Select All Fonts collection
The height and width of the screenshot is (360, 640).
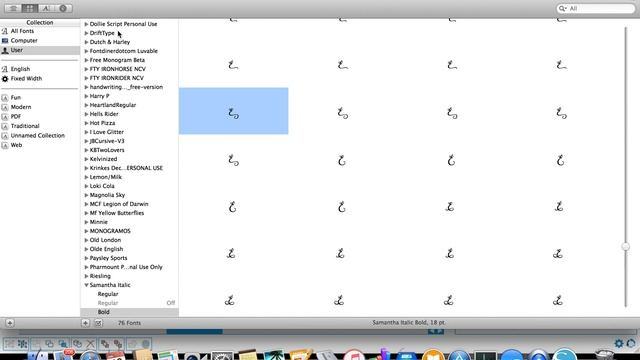[22, 31]
